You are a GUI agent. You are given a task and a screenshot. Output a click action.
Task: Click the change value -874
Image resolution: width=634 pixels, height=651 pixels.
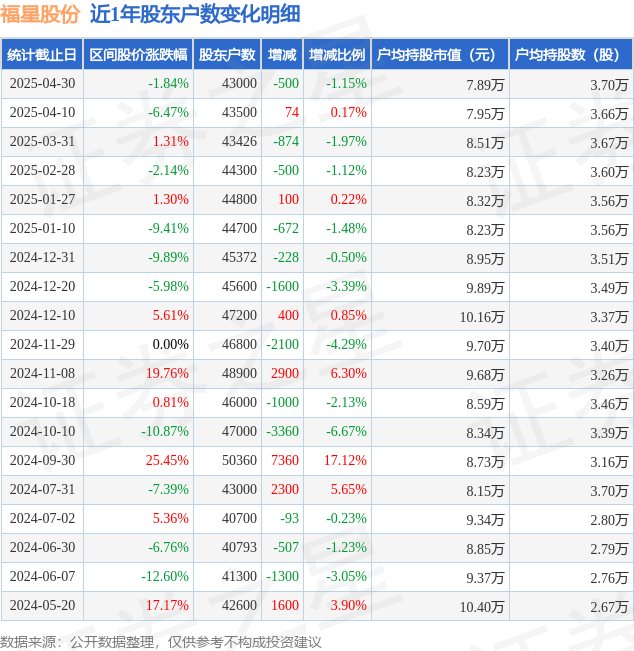[x=286, y=142]
